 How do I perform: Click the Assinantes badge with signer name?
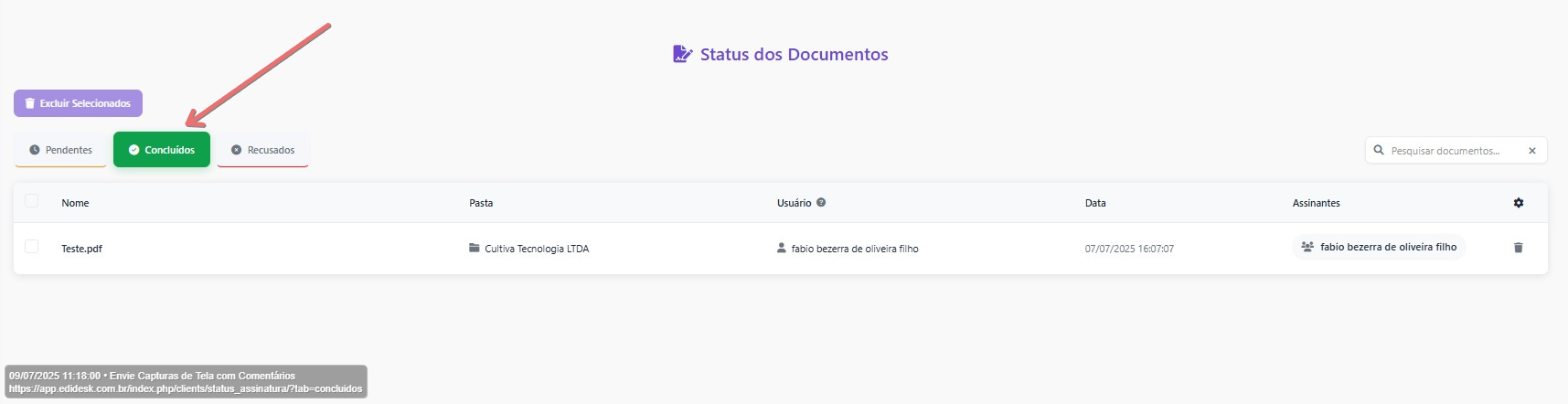click(1379, 247)
